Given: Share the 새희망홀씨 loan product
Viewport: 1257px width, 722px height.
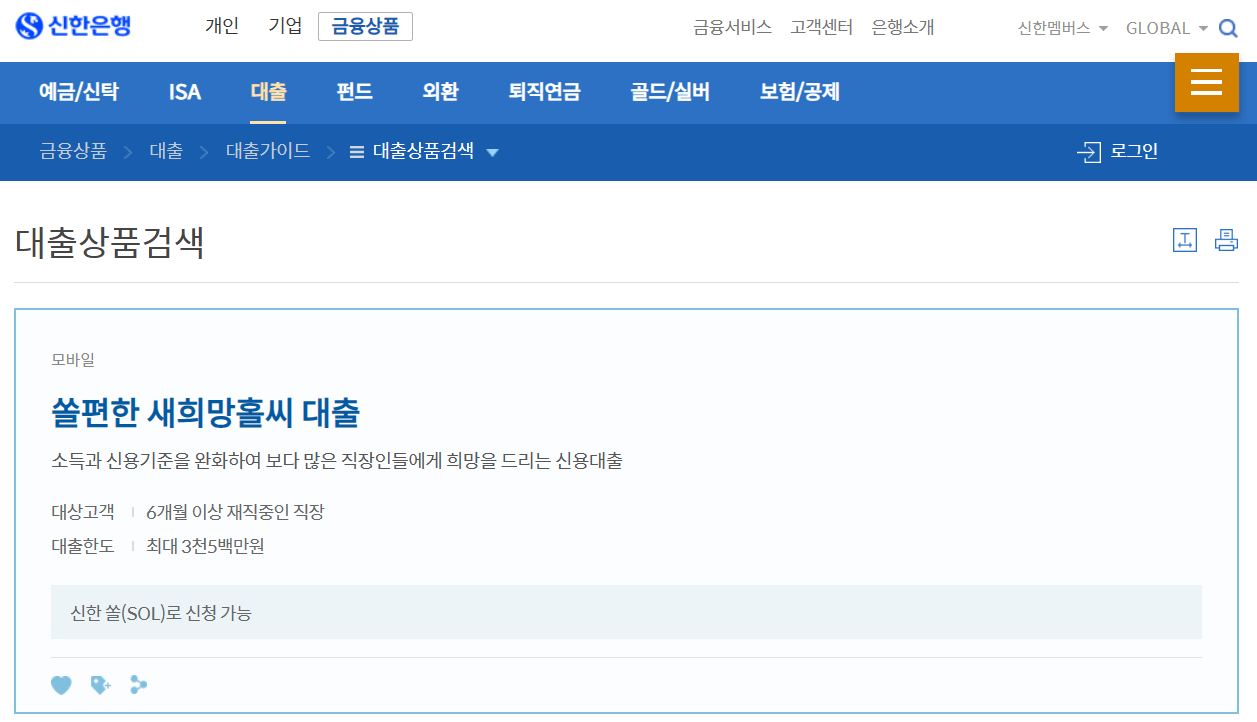Looking at the screenshot, I should click(137, 685).
